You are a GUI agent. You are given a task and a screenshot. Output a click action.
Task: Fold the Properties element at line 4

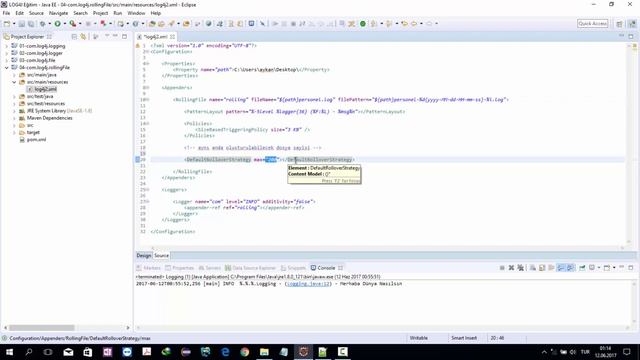pyautogui.click(x=147, y=64)
